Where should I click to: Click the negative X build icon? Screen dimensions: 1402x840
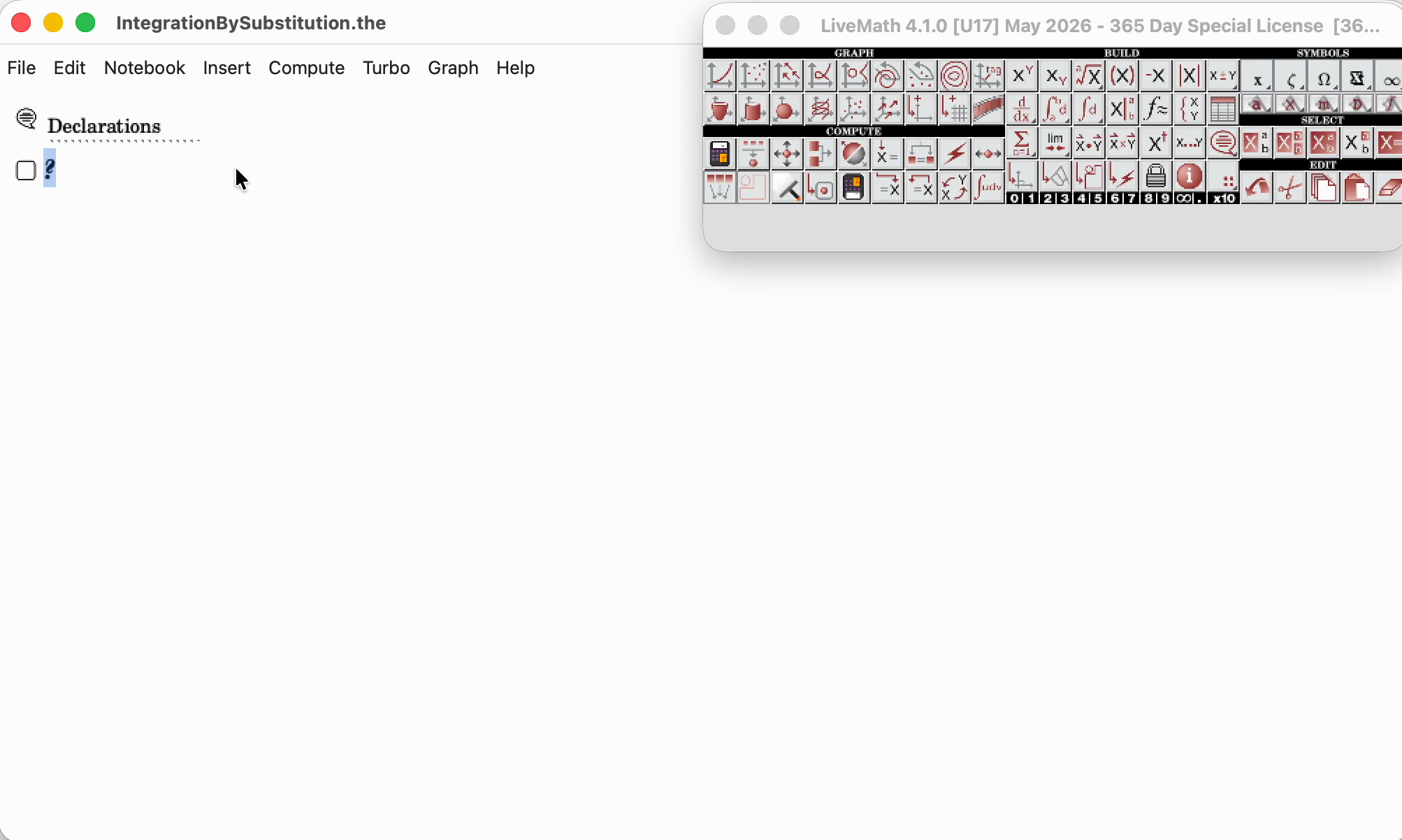[x=1156, y=75]
